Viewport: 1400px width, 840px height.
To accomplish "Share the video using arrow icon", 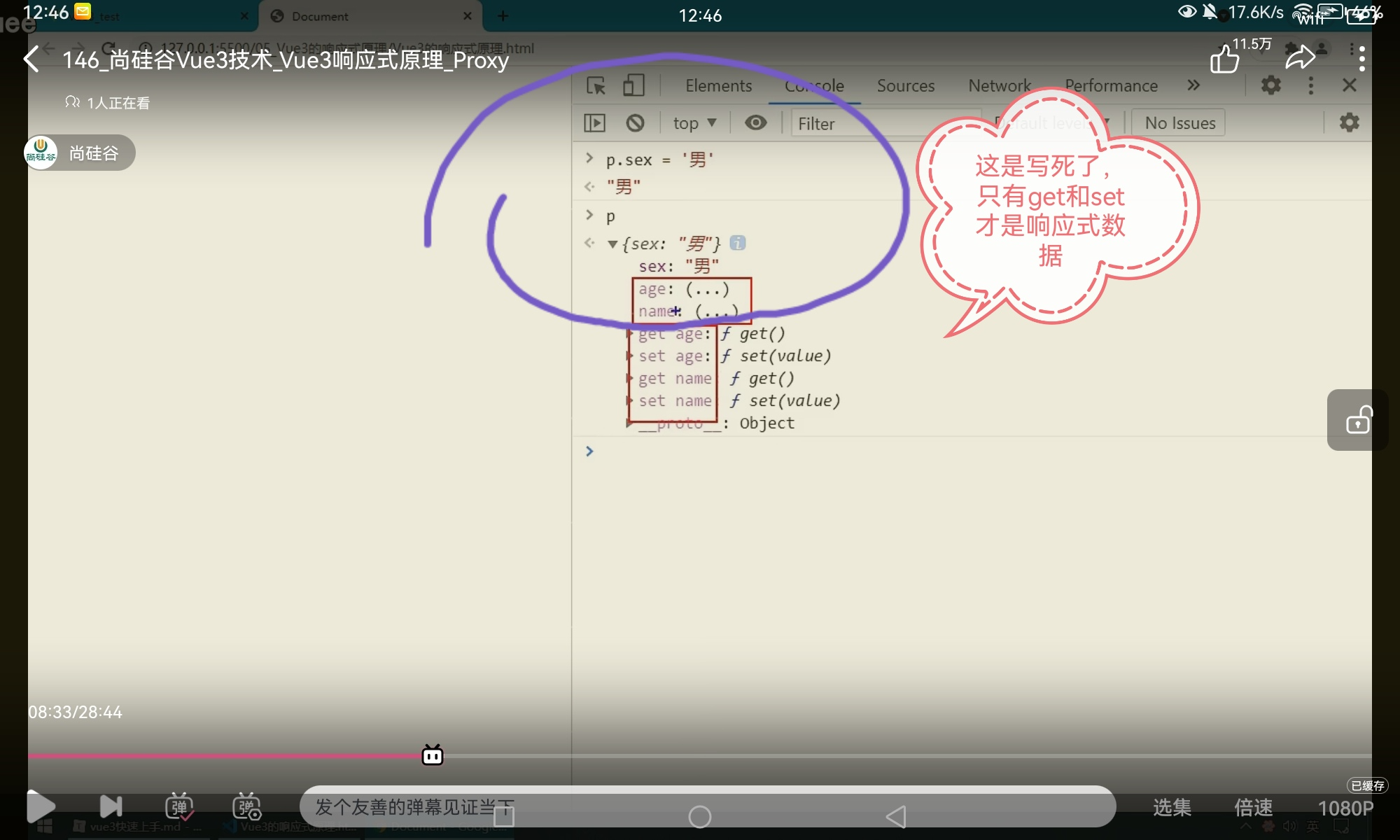I will 1300,58.
